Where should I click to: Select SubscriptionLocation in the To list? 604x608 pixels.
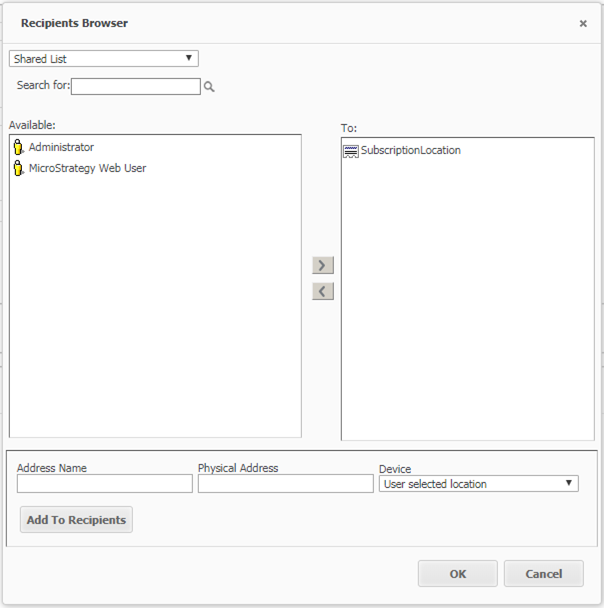410,151
